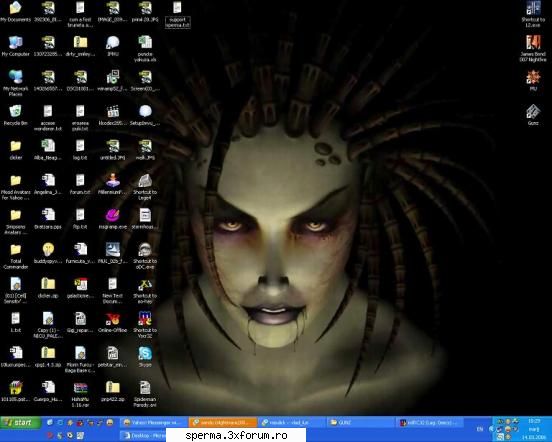
Task: Select the My Network Places icon
Action: pos(15,83)
